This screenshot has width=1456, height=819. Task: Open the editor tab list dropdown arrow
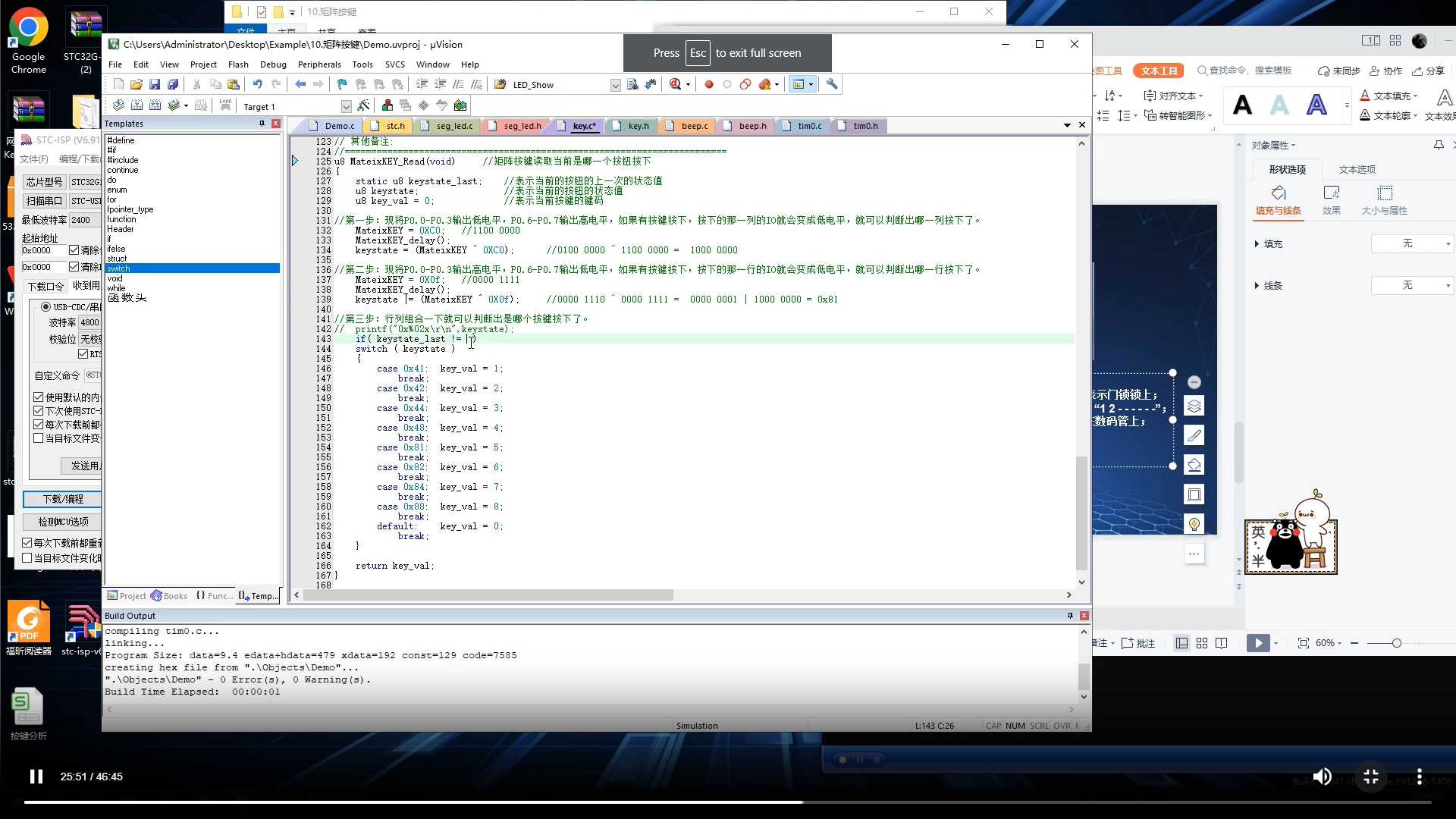(x=1067, y=125)
